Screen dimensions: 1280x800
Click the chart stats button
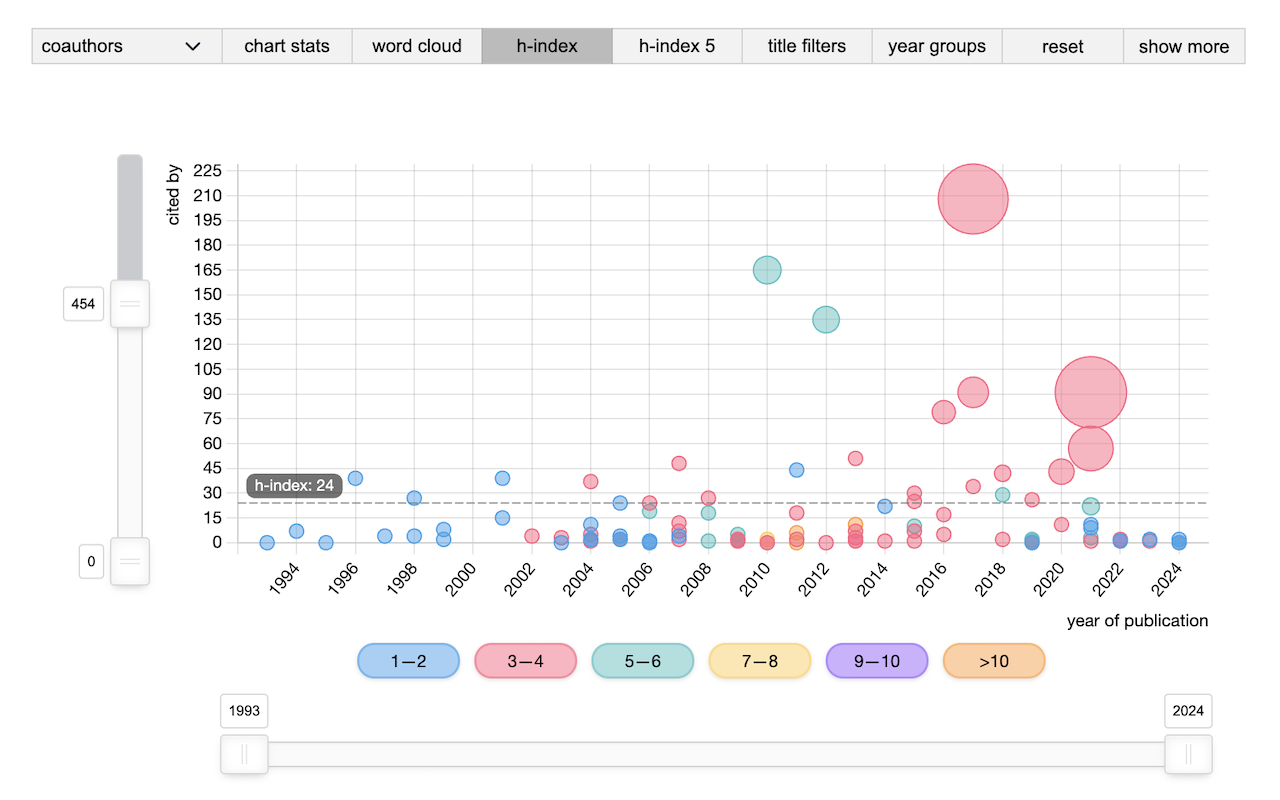287,46
